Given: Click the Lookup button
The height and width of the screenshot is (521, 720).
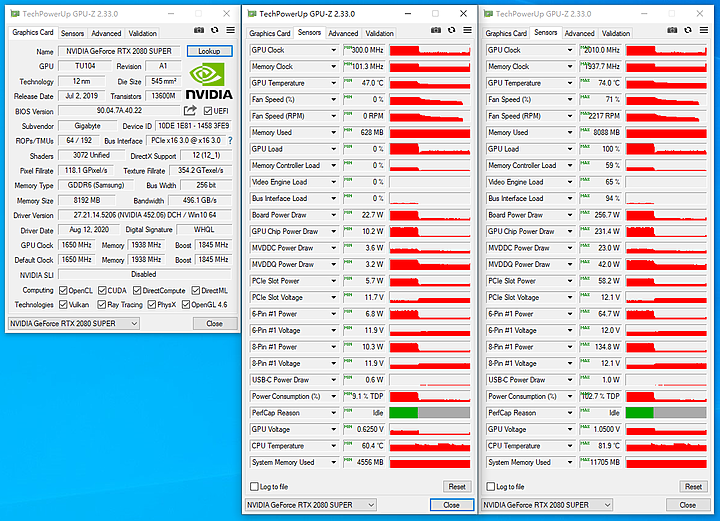Looking at the screenshot, I should pos(209,51).
